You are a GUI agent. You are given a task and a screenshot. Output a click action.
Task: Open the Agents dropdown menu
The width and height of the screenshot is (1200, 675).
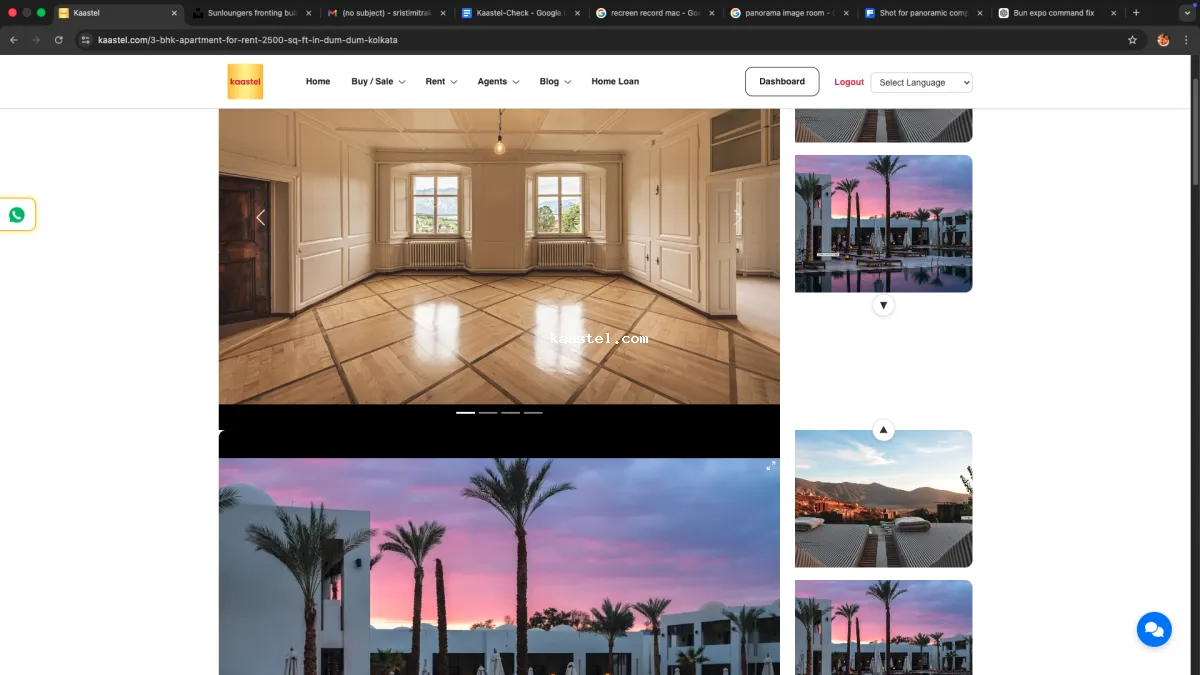(x=498, y=82)
